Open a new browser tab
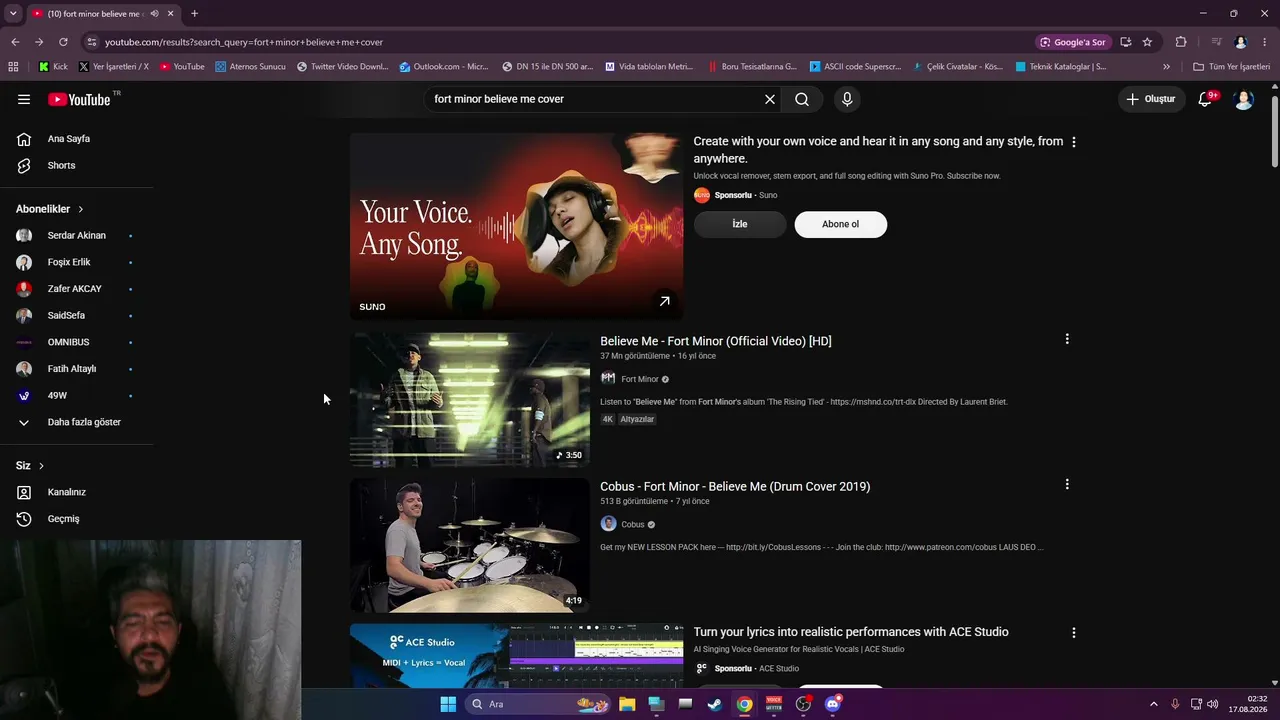The height and width of the screenshot is (720, 1280). (194, 14)
